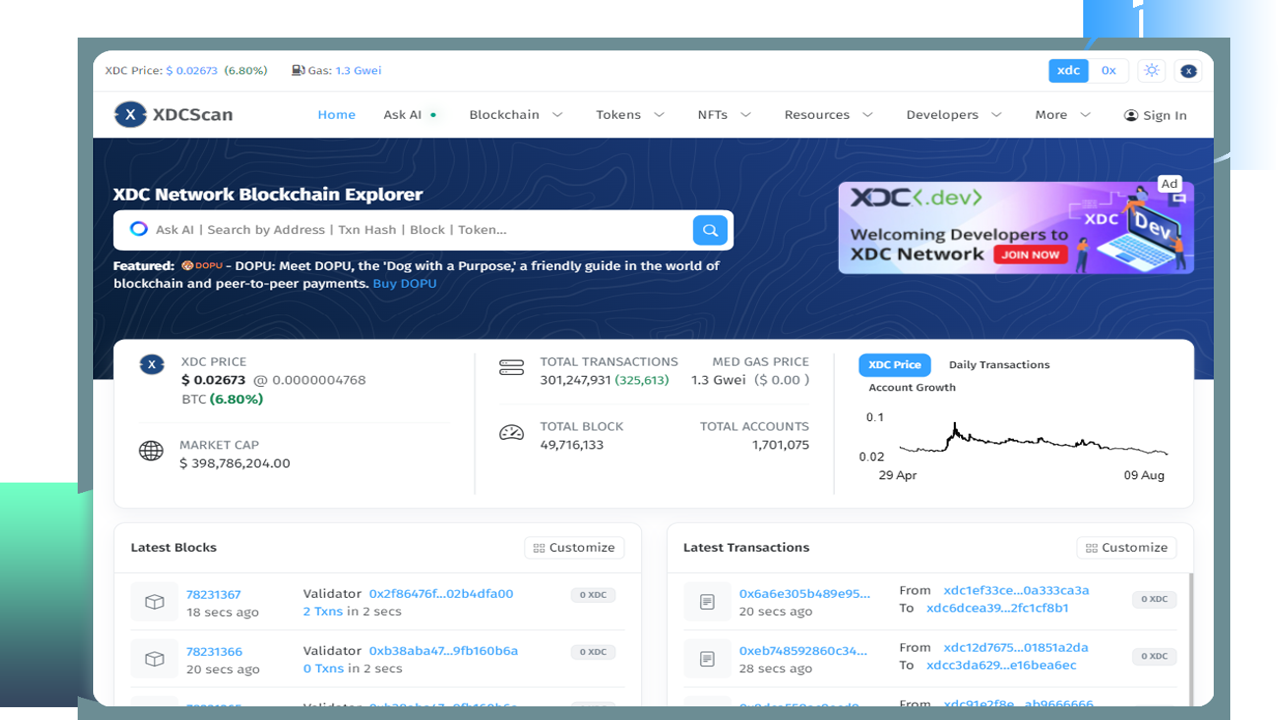Viewport: 1280px width, 720px height.
Task: Follow the Buy DOPU link
Action: [404, 284]
